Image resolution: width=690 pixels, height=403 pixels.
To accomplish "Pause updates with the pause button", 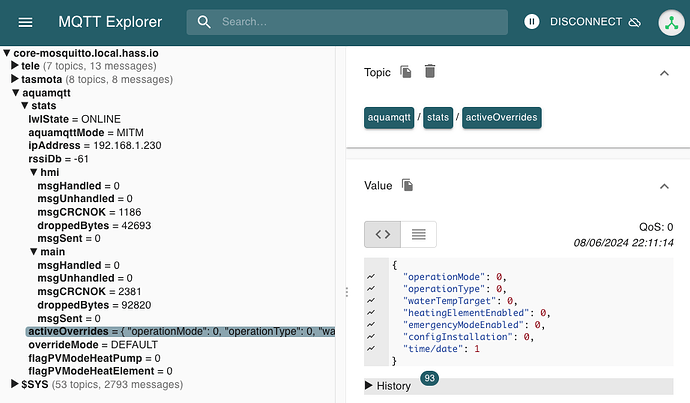I will click(532, 22).
